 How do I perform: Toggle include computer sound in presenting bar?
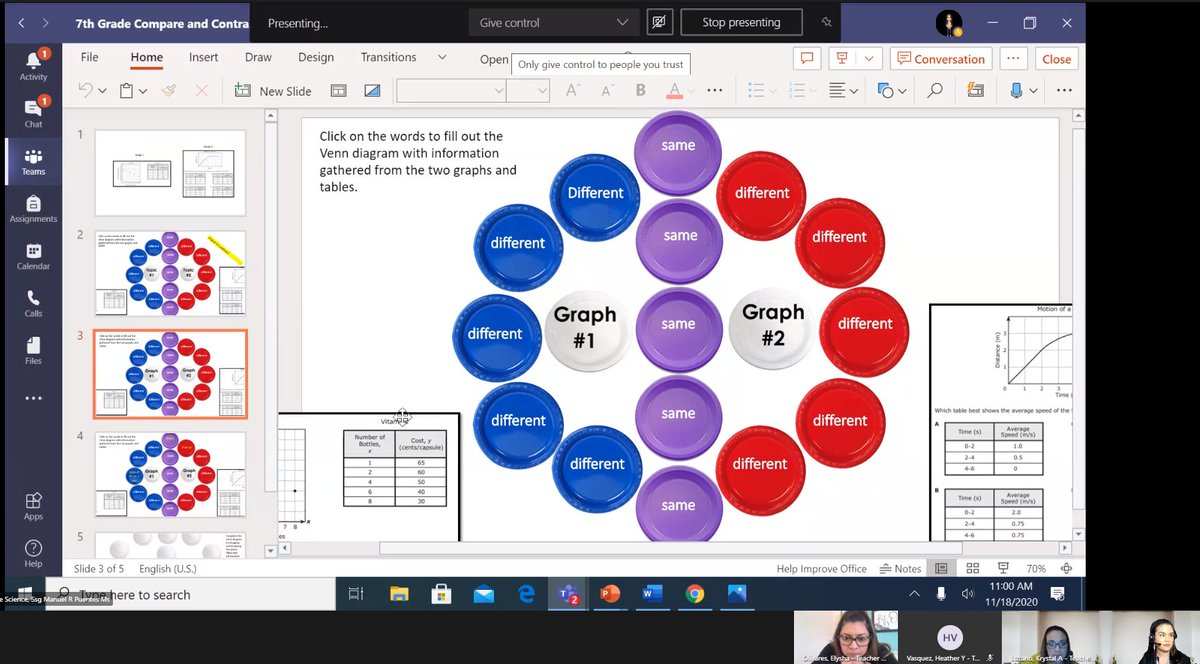(x=658, y=22)
